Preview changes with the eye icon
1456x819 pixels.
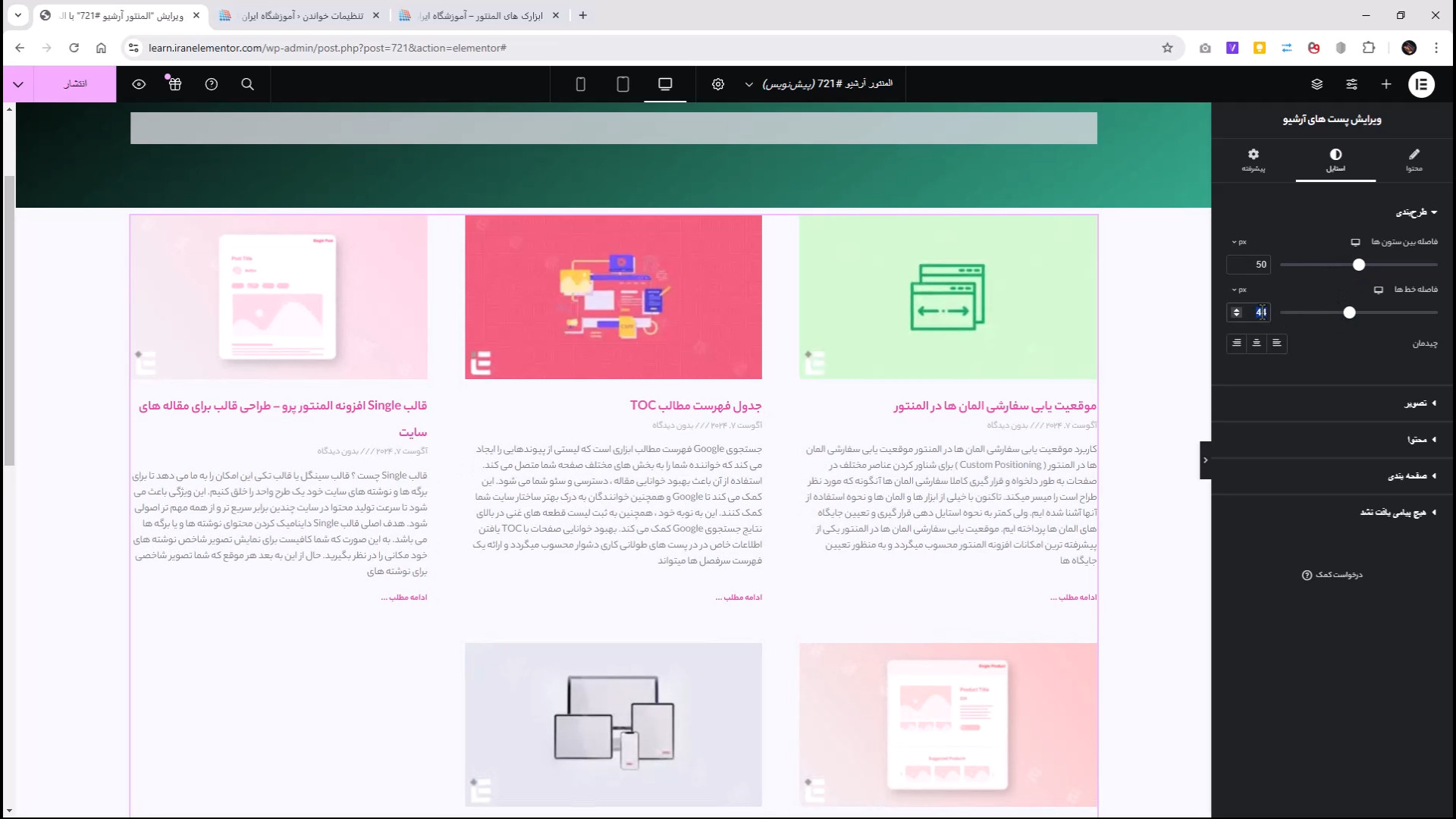(139, 84)
